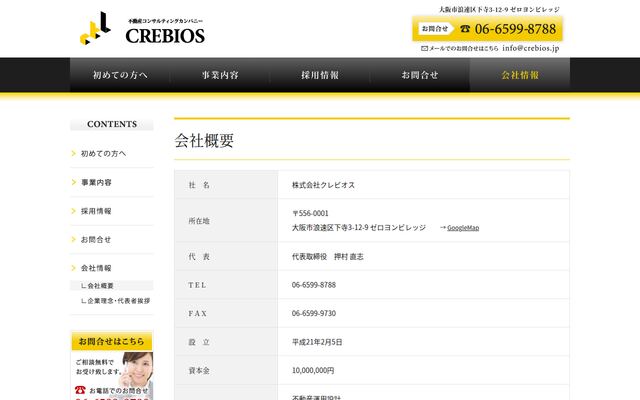This screenshot has height=400, width=640.
Task: Click the arrow icon before the GoogleMap link
Action: point(442,228)
